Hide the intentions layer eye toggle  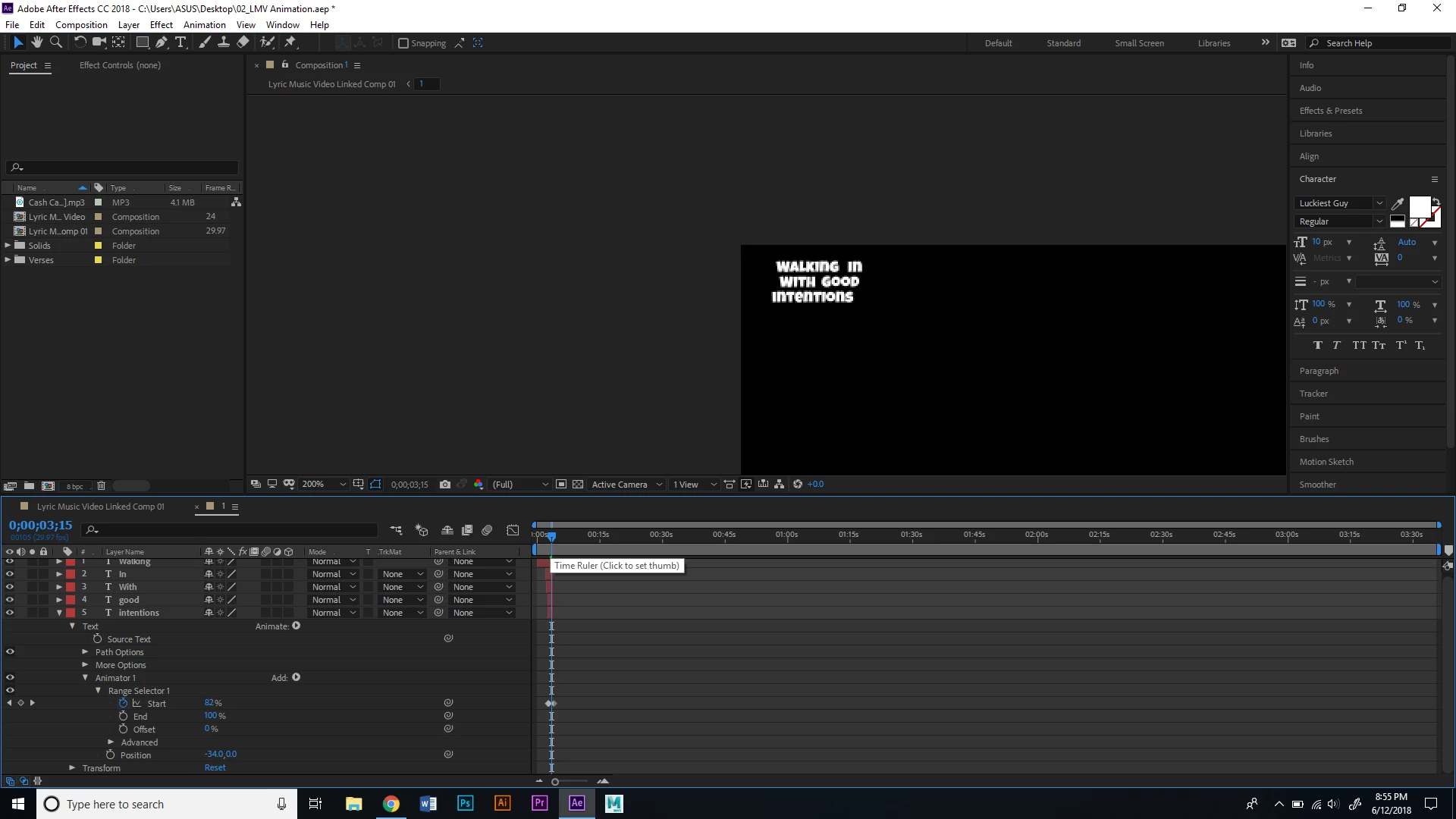click(10, 613)
